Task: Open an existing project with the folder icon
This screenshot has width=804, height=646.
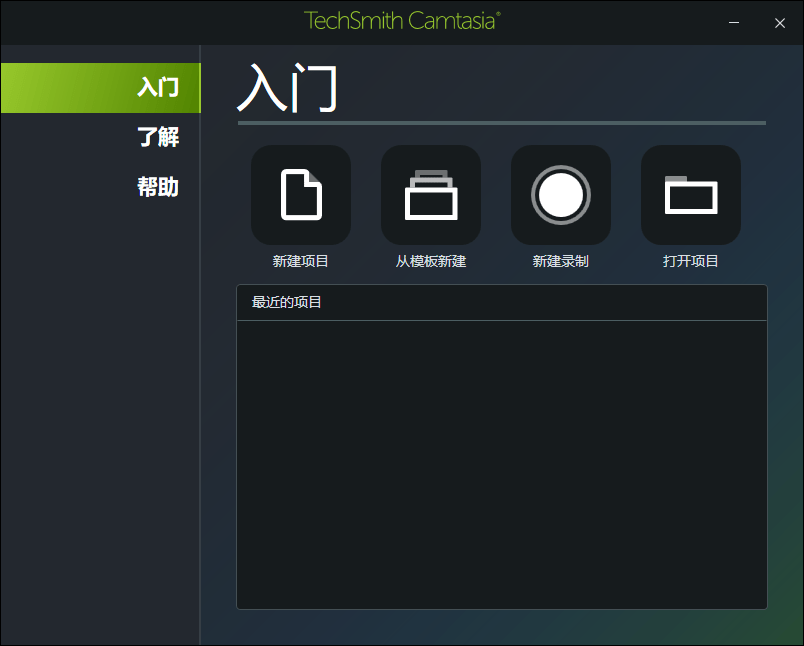Action: [x=691, y=195]
